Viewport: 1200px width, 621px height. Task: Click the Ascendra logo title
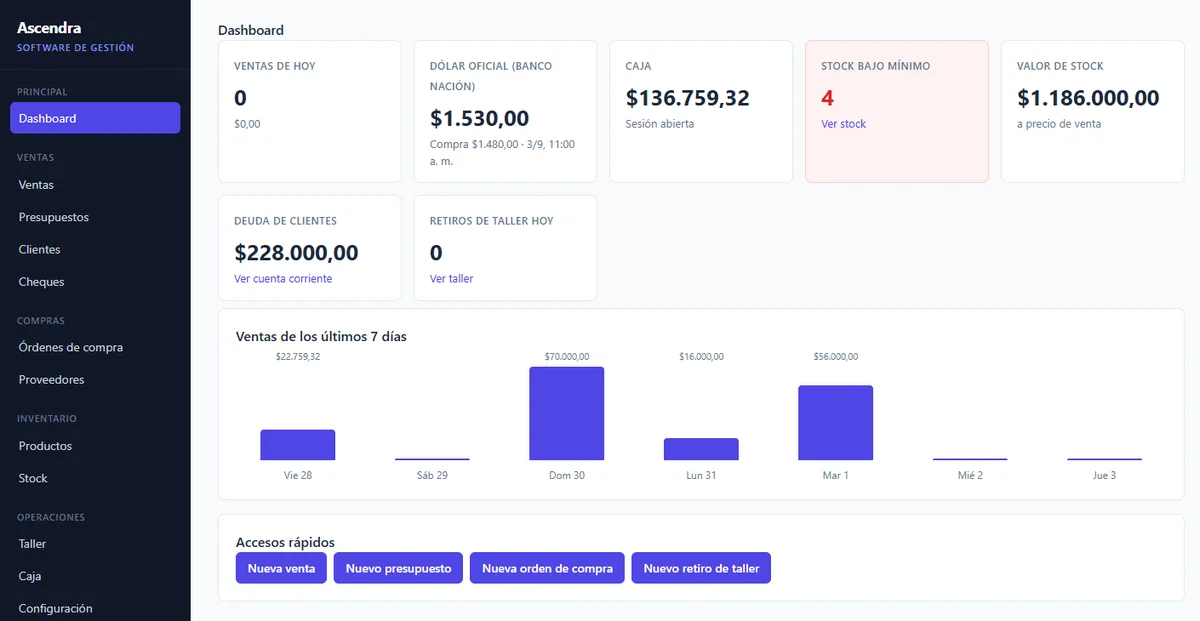[49, 28]
